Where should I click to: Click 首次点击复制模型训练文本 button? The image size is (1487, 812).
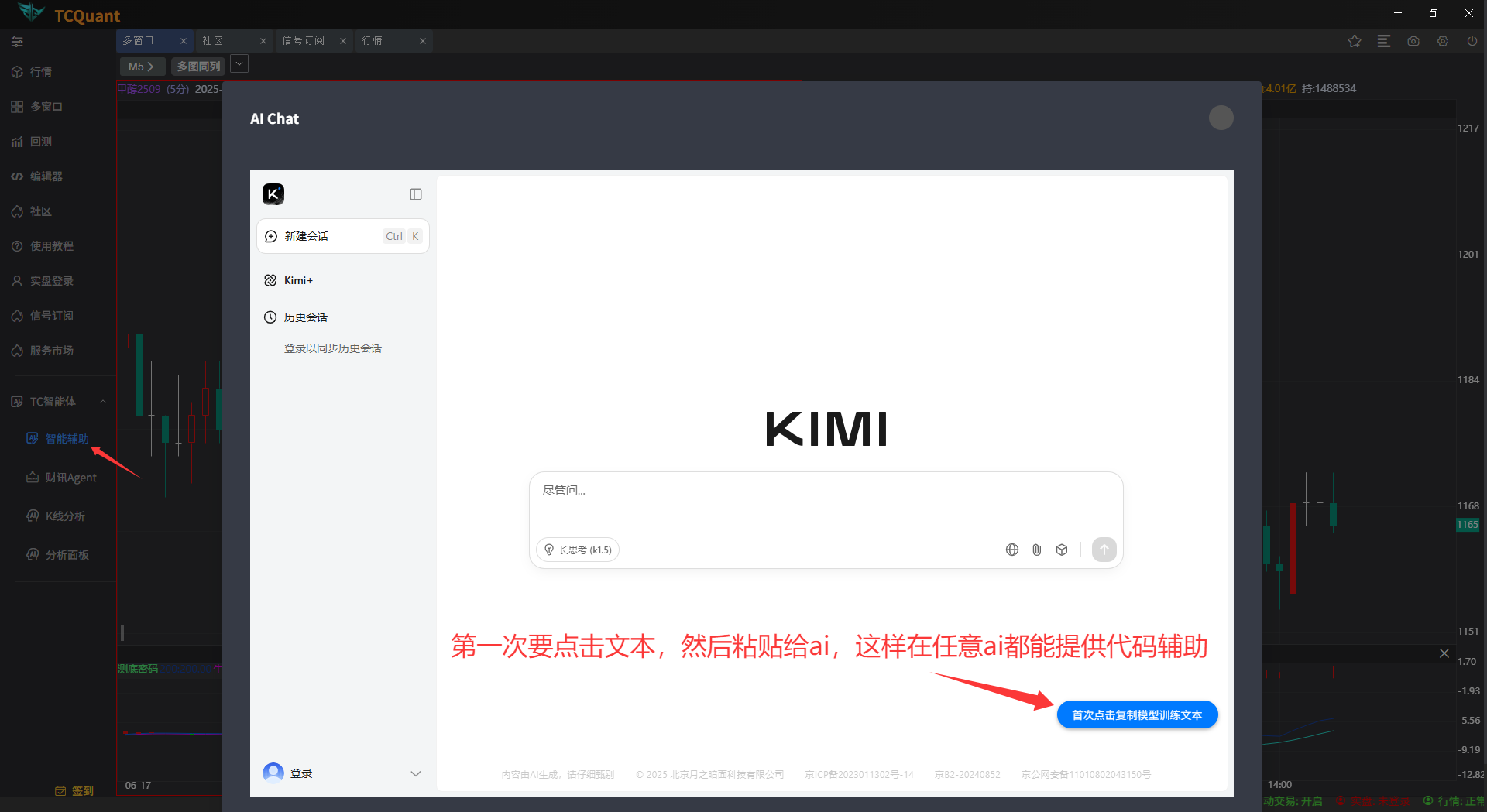[x=1137, y=714]
